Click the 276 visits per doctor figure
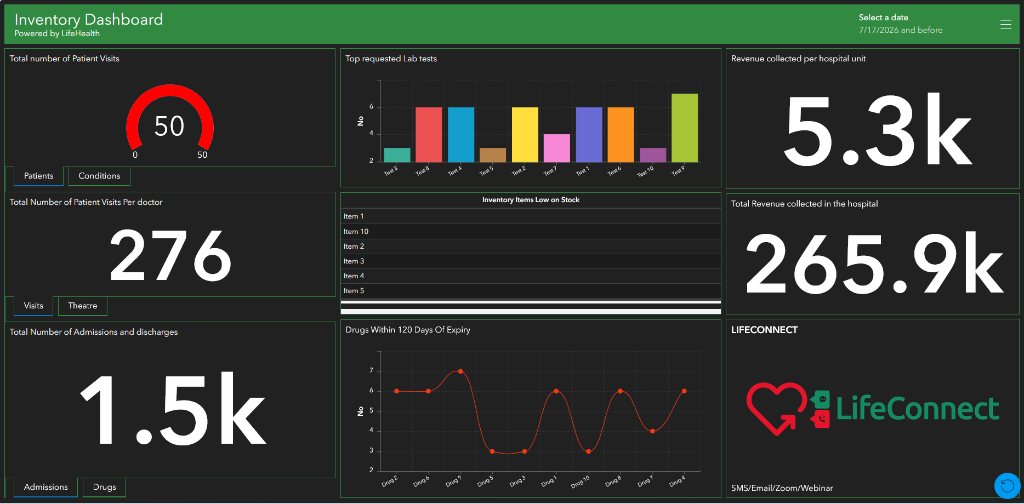This screenshot has height=504, width=1024. coord(170,254)
